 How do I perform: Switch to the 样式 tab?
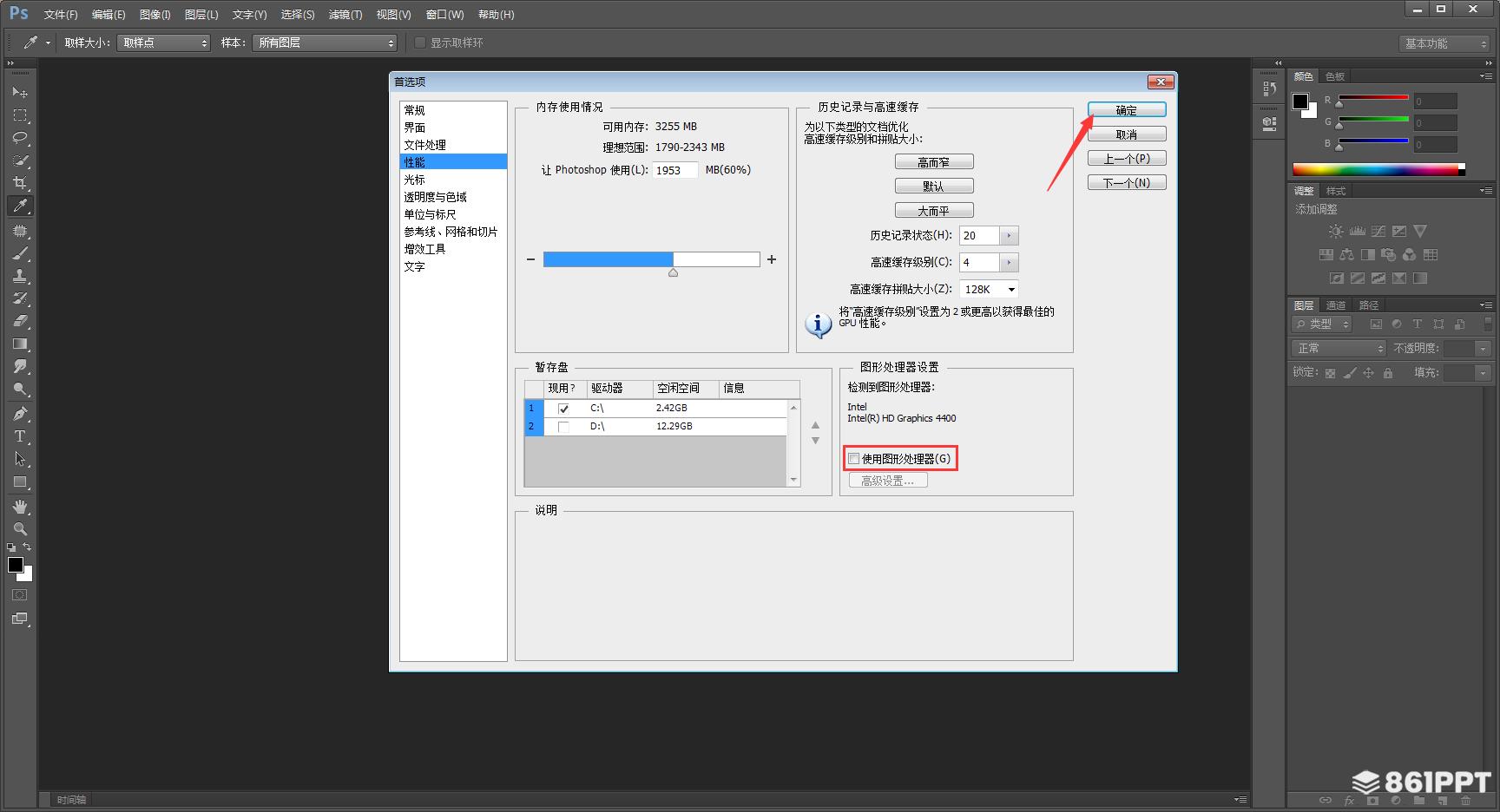pos(1335,191)
